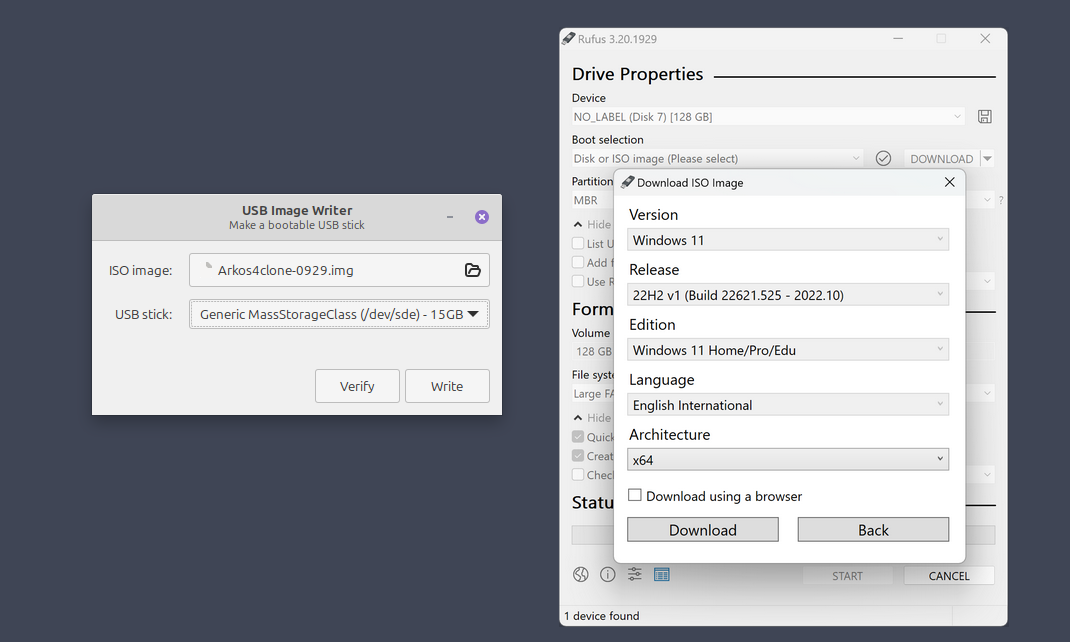Click the checkmark hash verification icon
The width and height of the screenshot is (1070, 642).
coord(883,158)
